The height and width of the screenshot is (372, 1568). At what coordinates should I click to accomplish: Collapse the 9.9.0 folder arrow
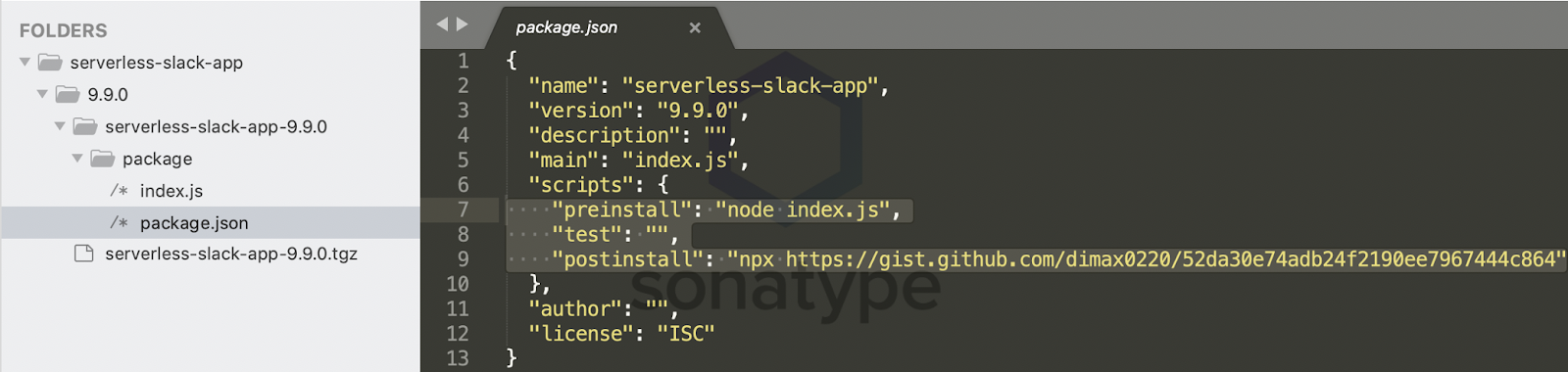(x=42, y=95)
